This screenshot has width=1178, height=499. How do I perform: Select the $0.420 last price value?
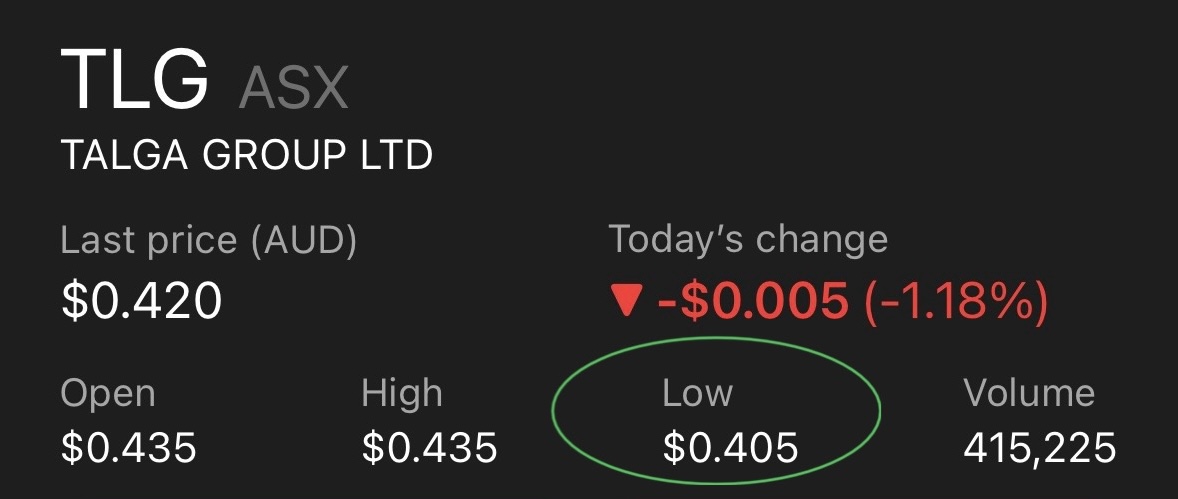(141, 300)
